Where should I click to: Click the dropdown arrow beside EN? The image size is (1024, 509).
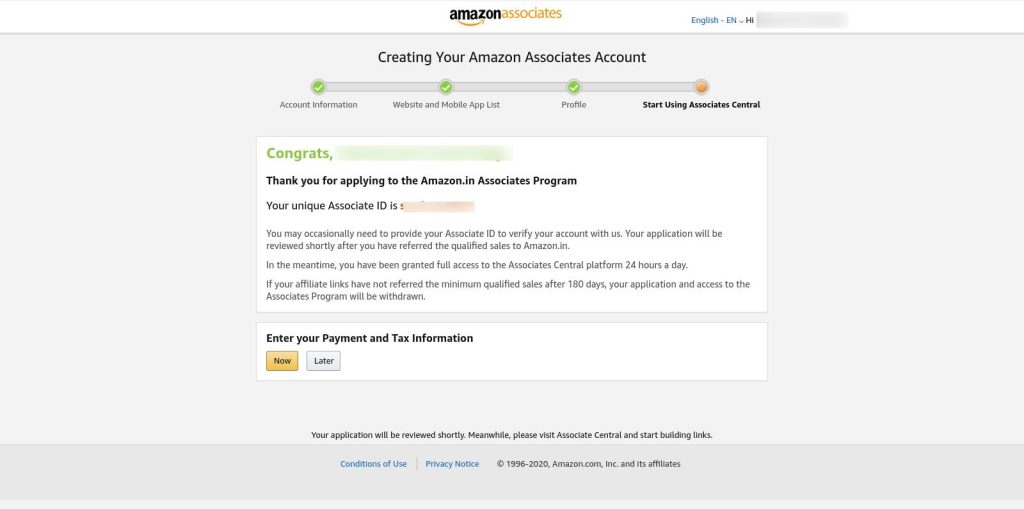(x=741, y=21)
